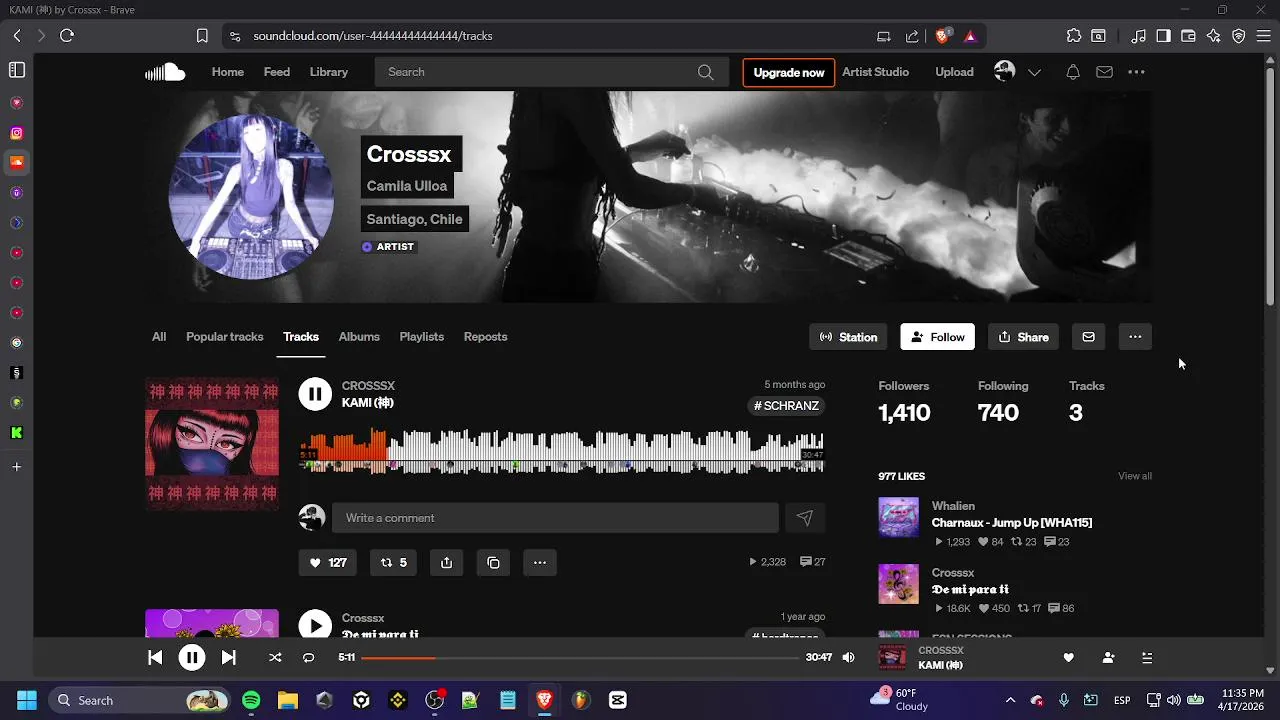The image size is (1280, 720).
Task: Skip to previous track in player bar
Action: tap(155, 657)
